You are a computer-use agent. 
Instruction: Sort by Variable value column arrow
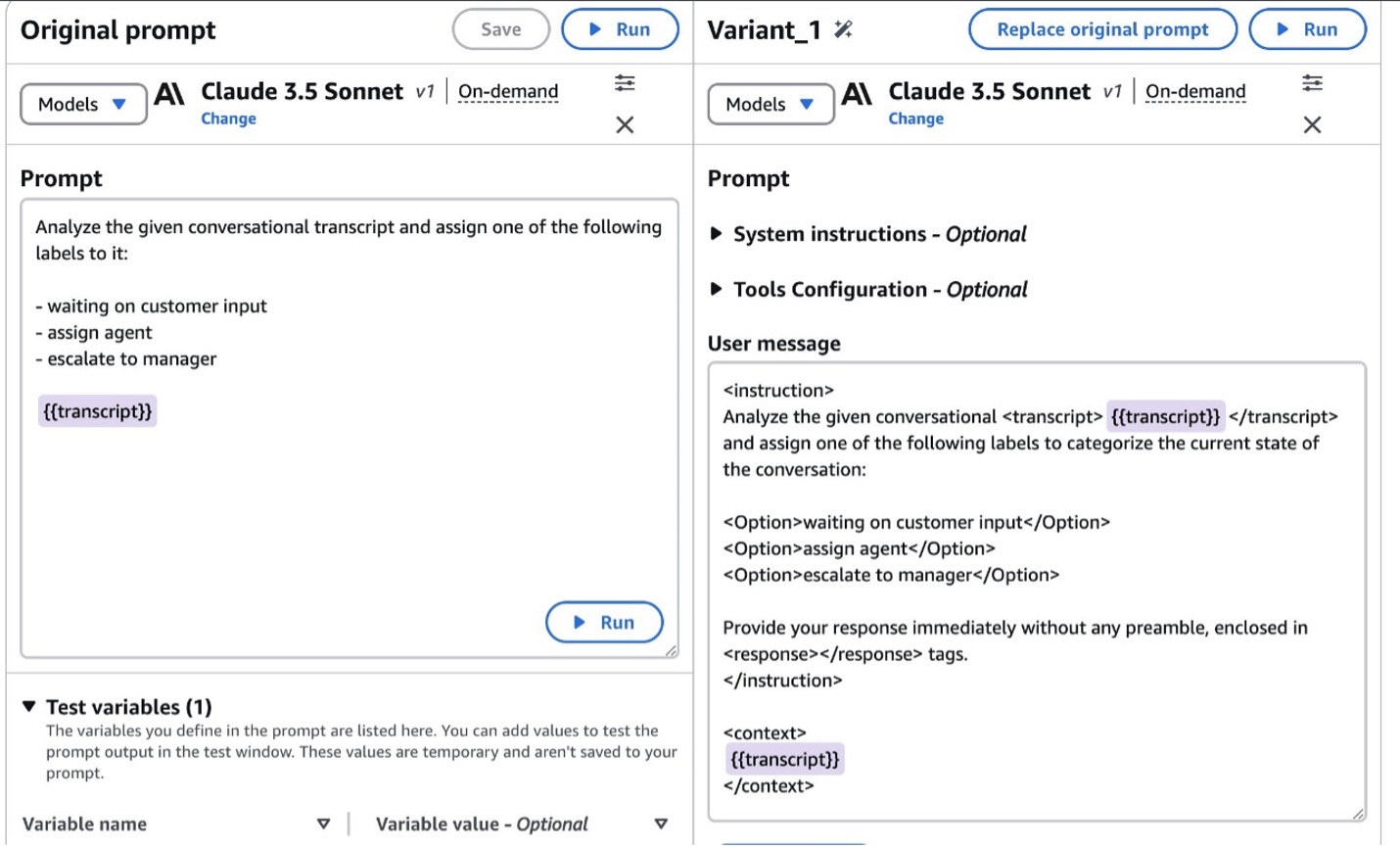tap(661, 825)
